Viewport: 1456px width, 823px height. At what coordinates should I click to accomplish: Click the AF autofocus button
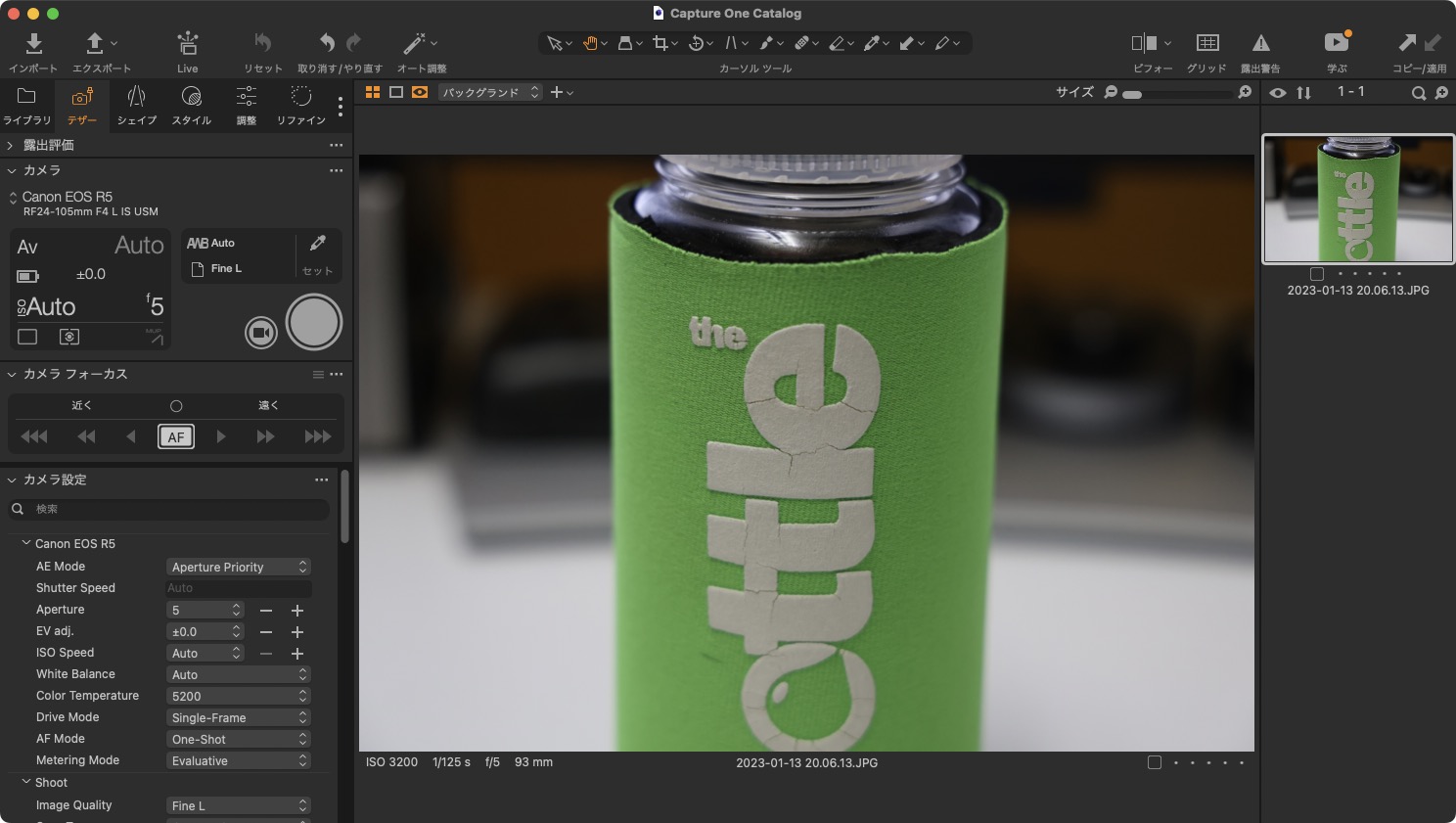[176, 436]
